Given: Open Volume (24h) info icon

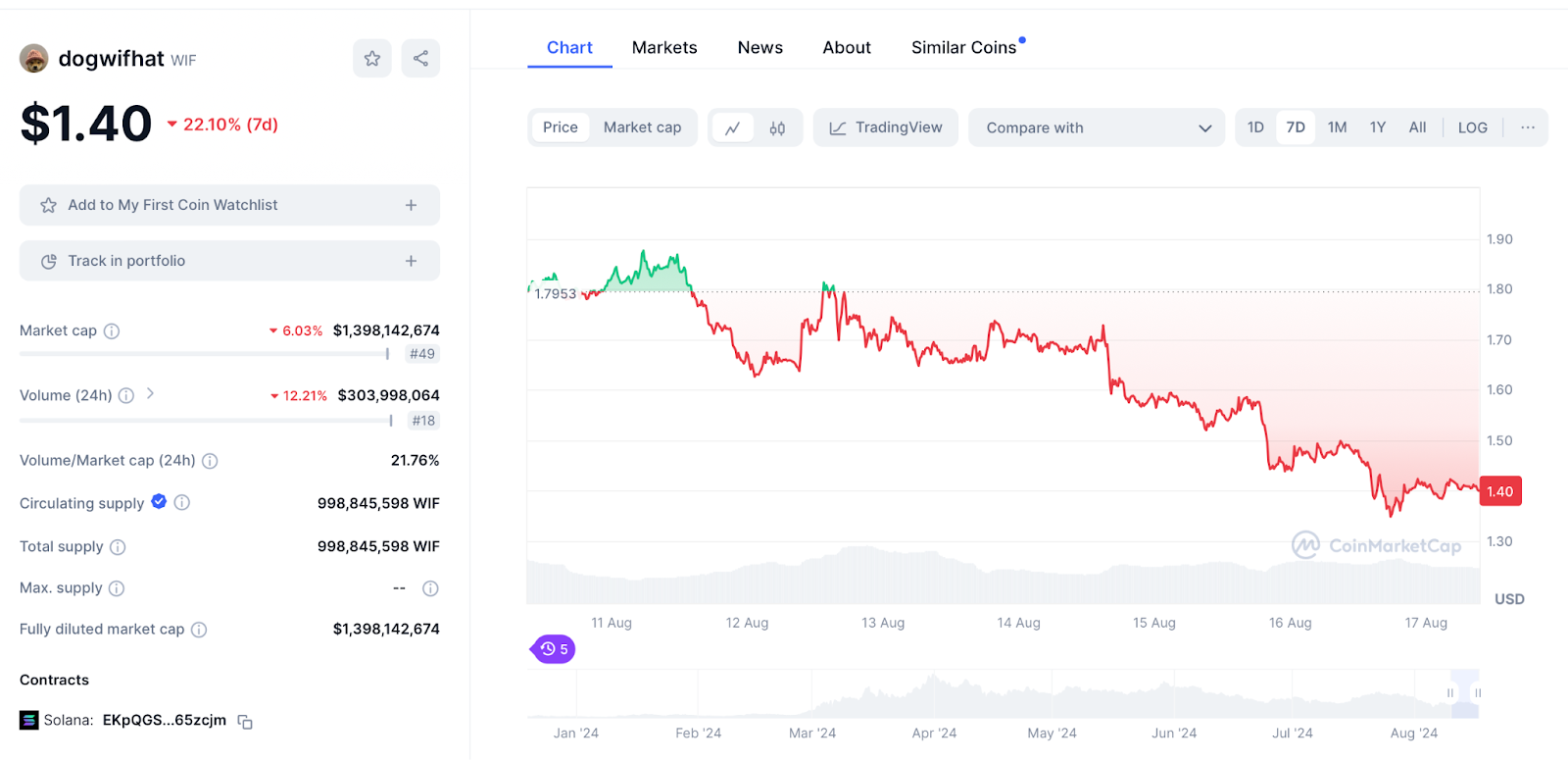Looking at the screenshot, I should [x=126, y=396].
